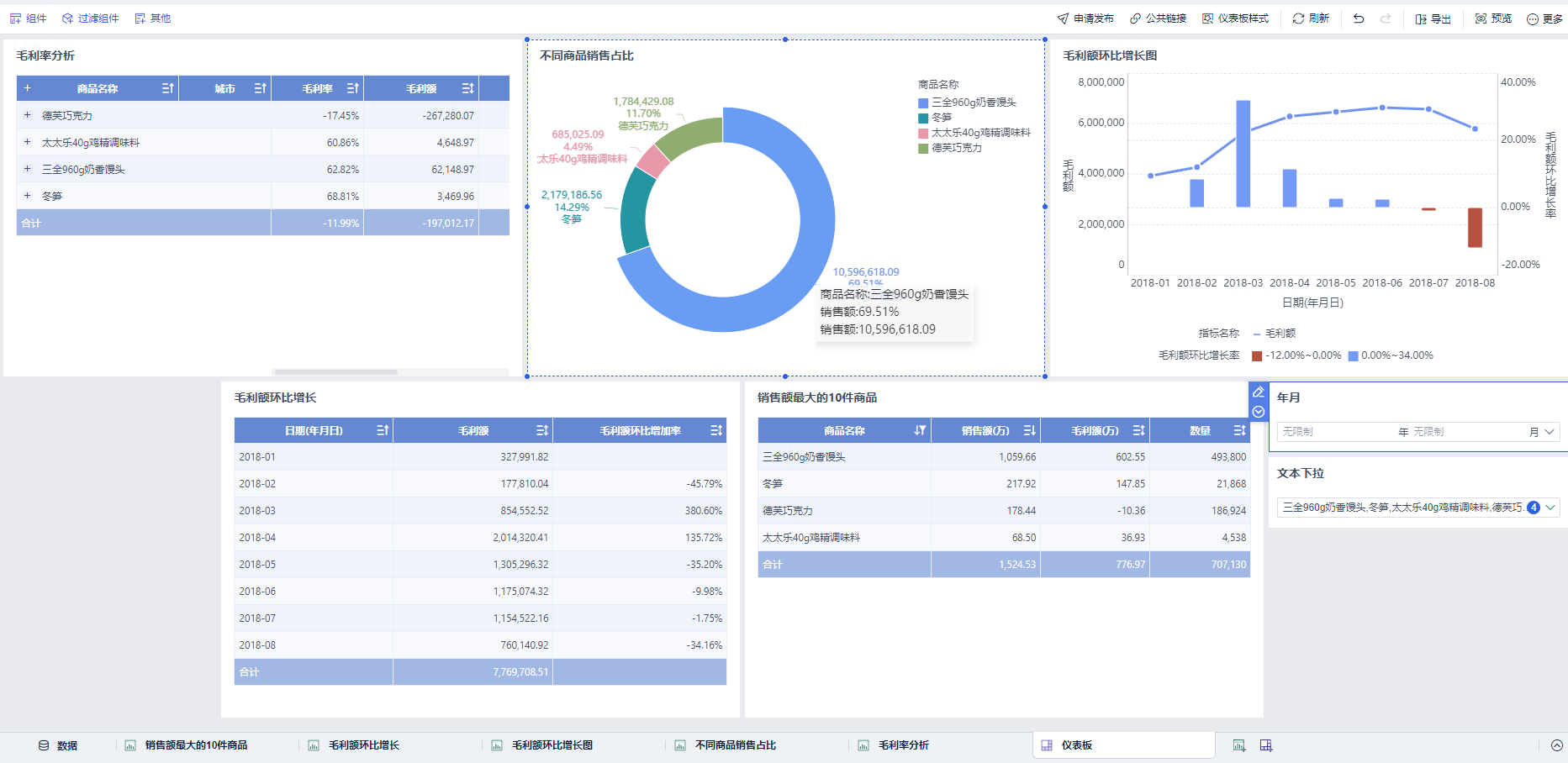Open the 文本下拉 product dropdown
This screenshot has width=1568, height=763.
pos(1418,508)
